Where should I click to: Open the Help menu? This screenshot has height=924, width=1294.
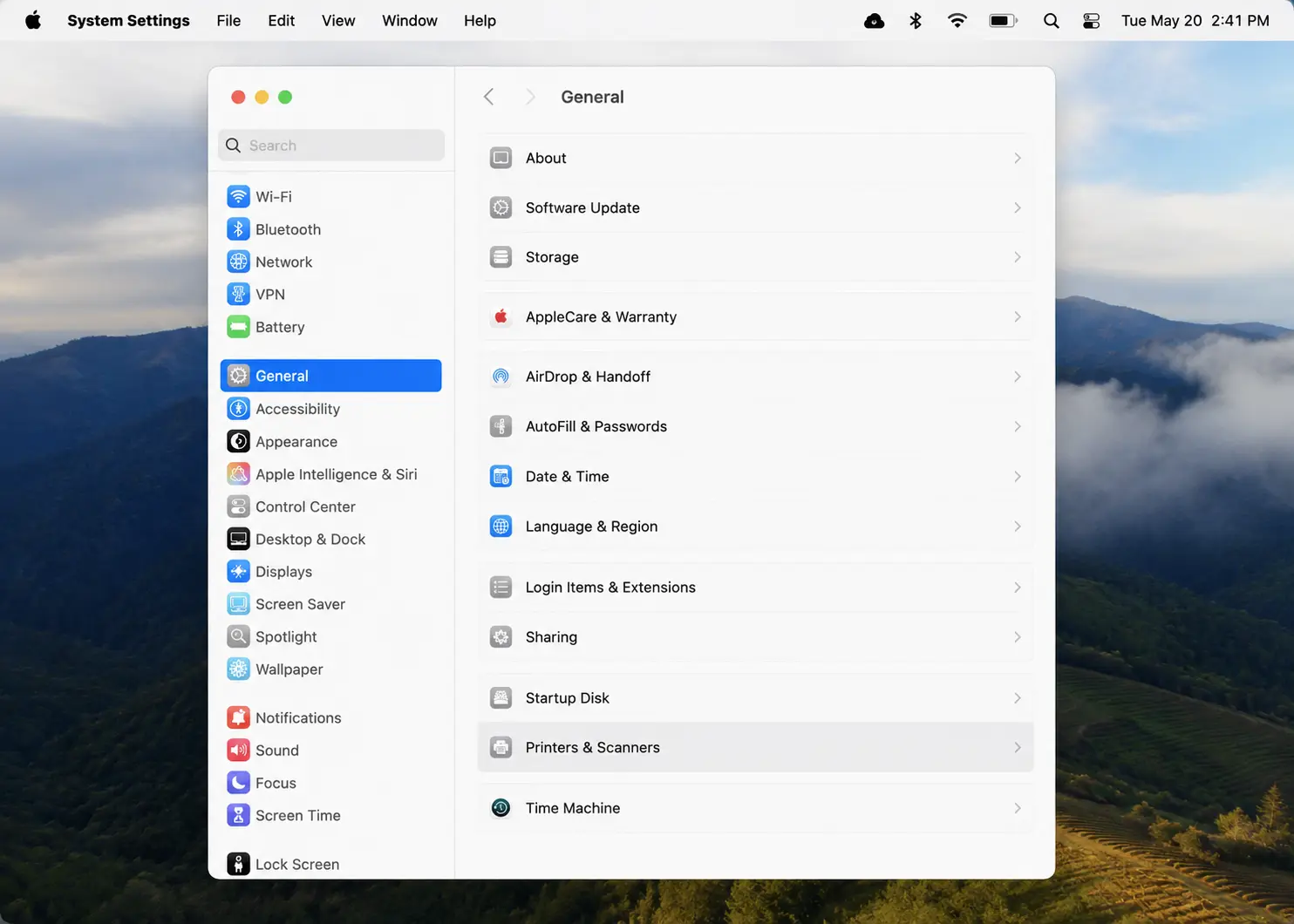pyautogui.click(x=480, y=21)
